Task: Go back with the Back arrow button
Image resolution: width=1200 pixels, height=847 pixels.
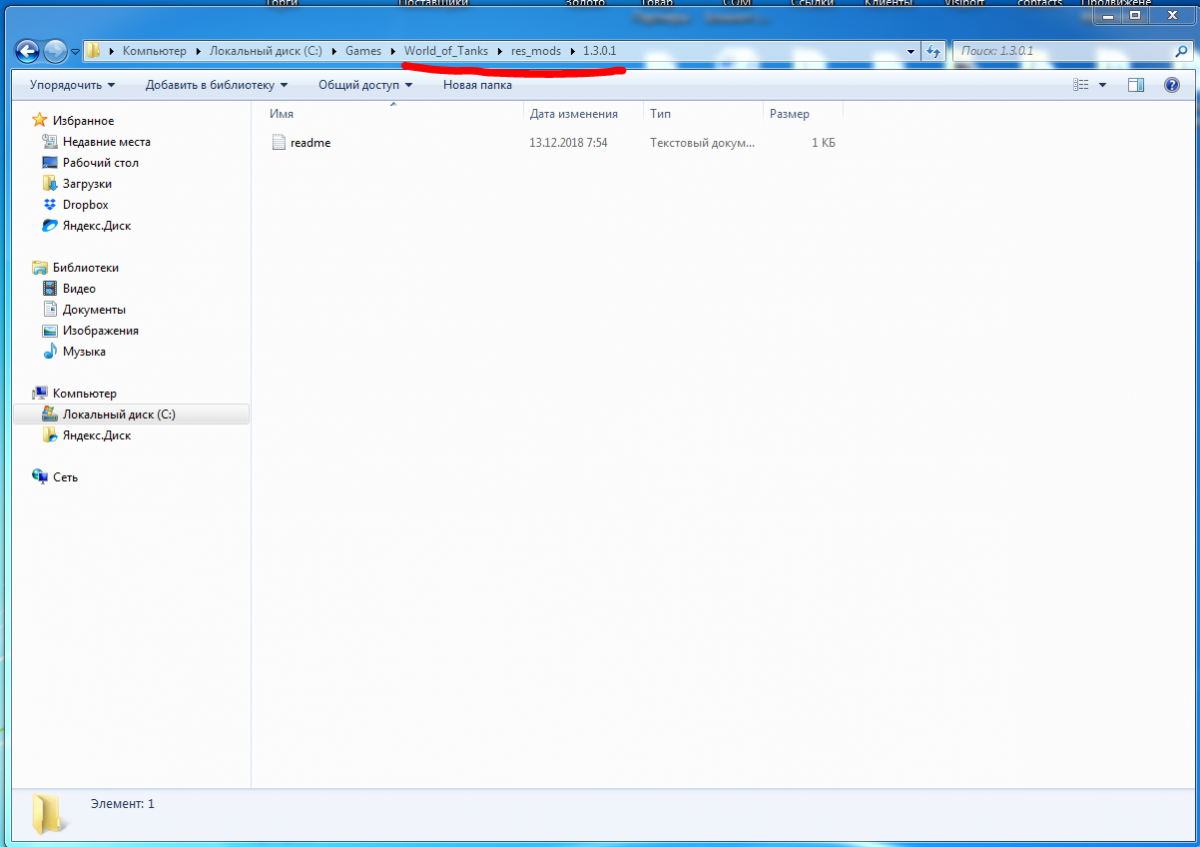Action: point(28,51)
